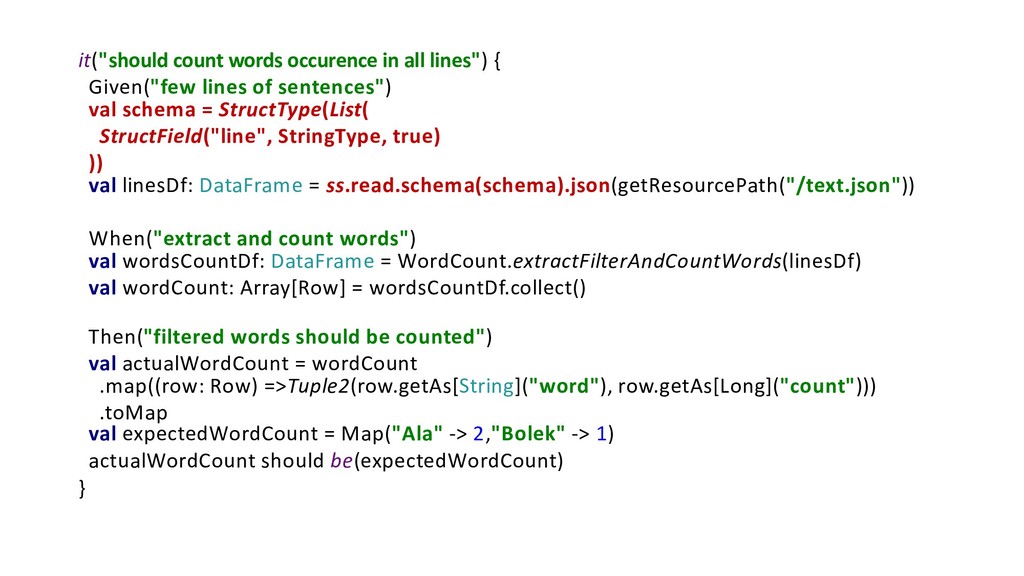Click the Array[Row] type annotation
Image resolution: width=1024 pixels, height=576 pixels.
click(293, 288)
